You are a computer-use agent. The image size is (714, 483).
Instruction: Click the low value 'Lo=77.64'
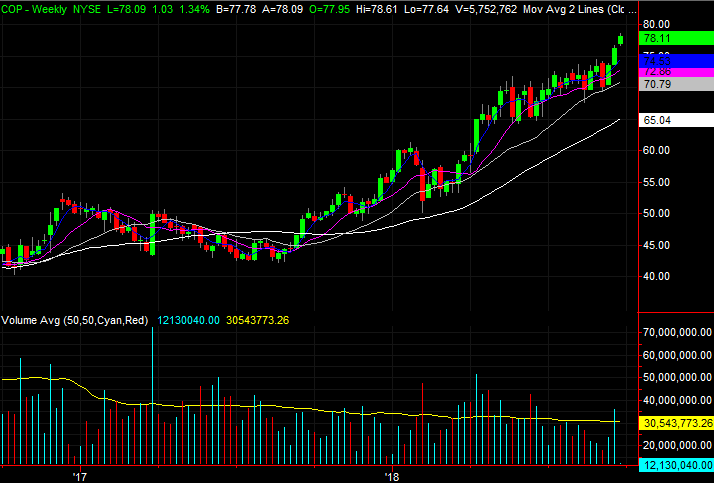pyautogui.click(x=429, y=9)
